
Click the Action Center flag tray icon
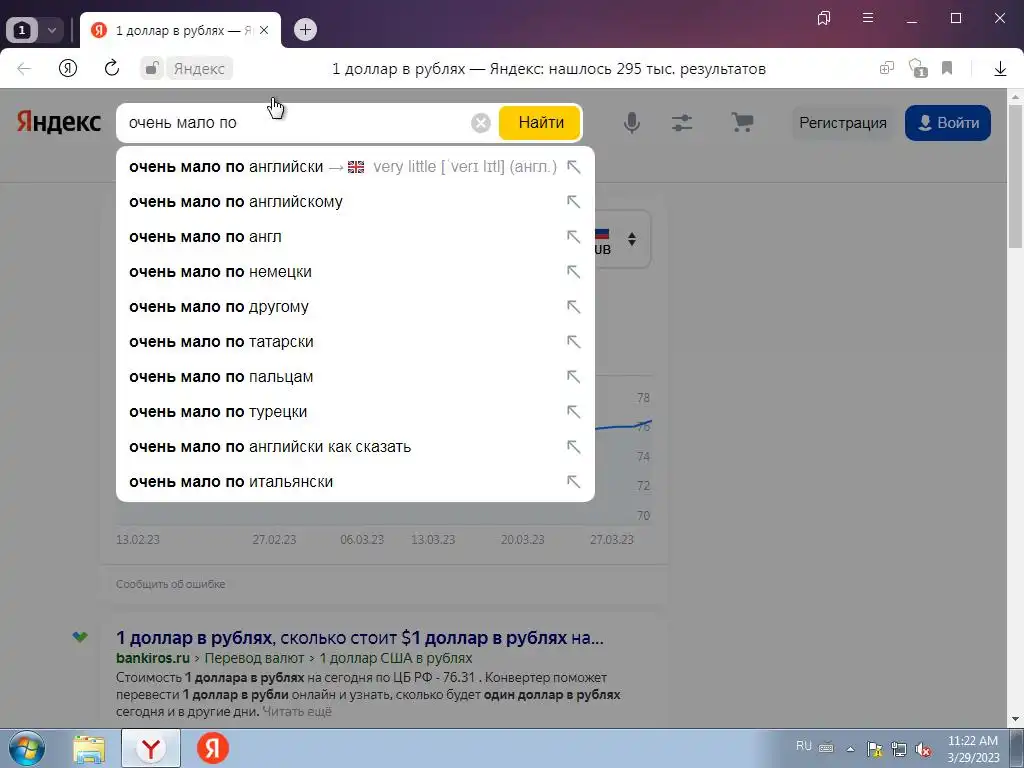[874, 750]
